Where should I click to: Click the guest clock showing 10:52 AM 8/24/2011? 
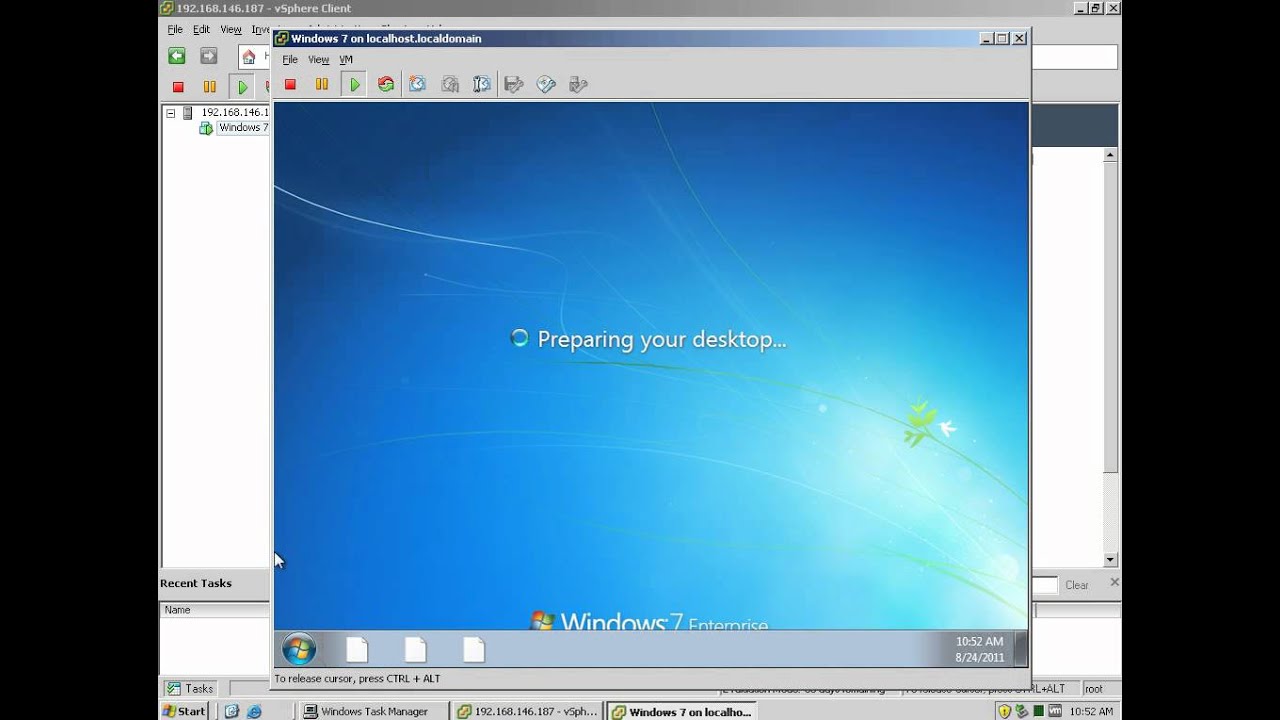(x=979, y=650)
